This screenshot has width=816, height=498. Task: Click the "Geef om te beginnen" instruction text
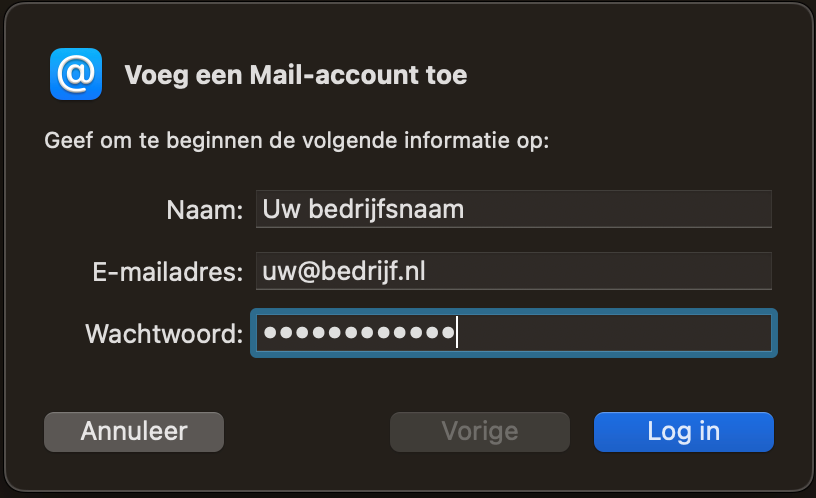297,141
